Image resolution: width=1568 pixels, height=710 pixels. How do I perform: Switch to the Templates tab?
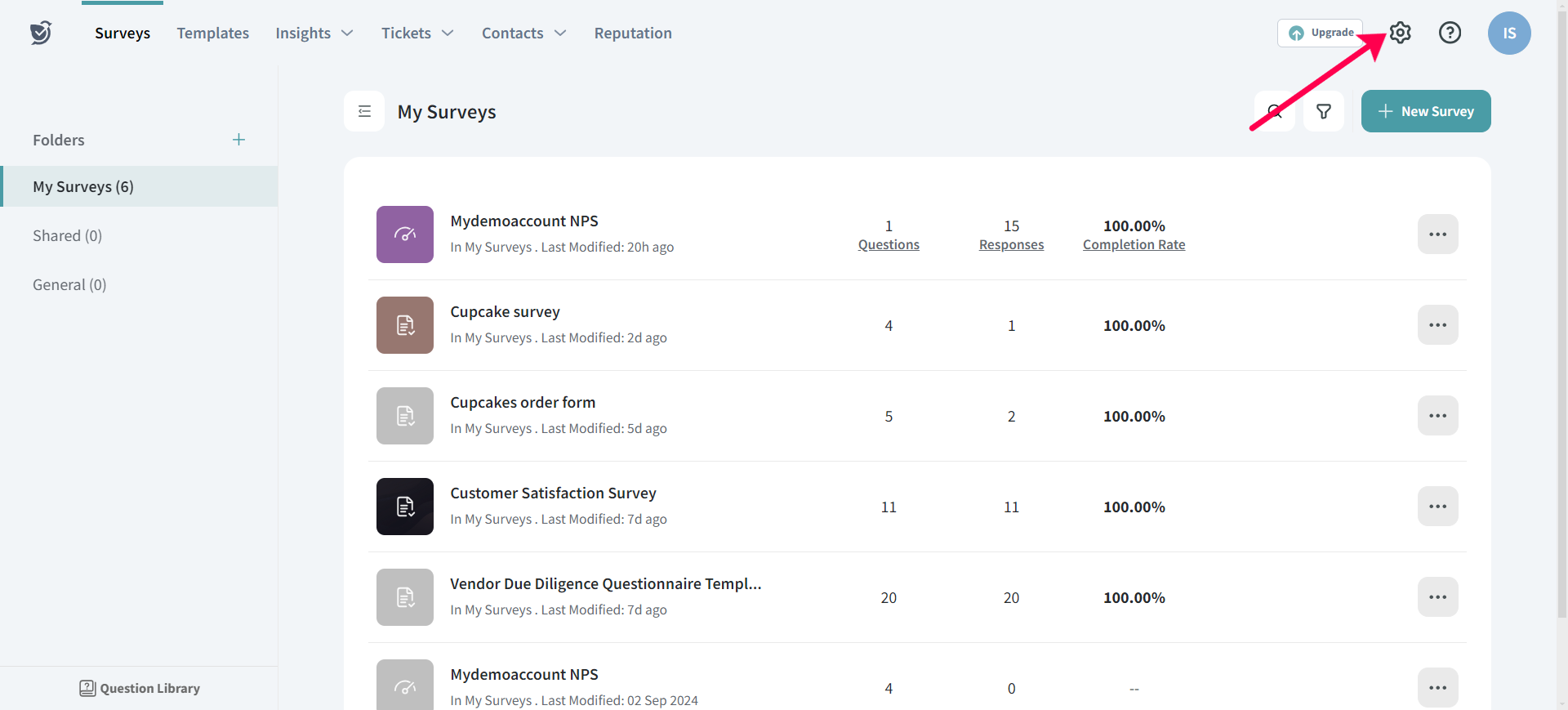(212, 33)
